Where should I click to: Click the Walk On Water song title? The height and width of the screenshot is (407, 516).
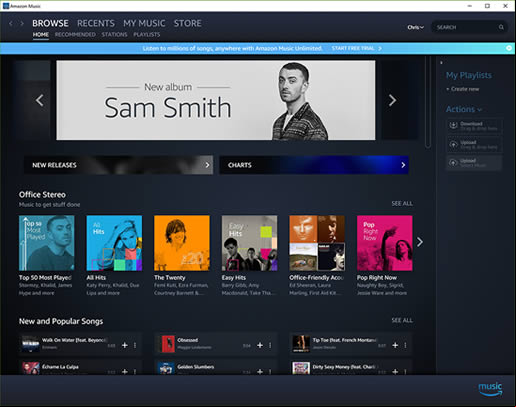coord(74,340)
